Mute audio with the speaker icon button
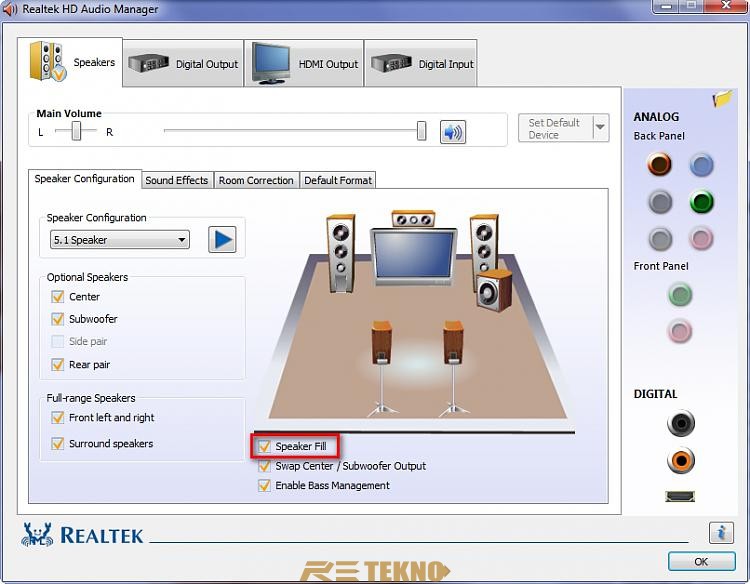Image resolution: width=750 pixels, height=584 pixels. pyautogui.click(x=453, y=131)
